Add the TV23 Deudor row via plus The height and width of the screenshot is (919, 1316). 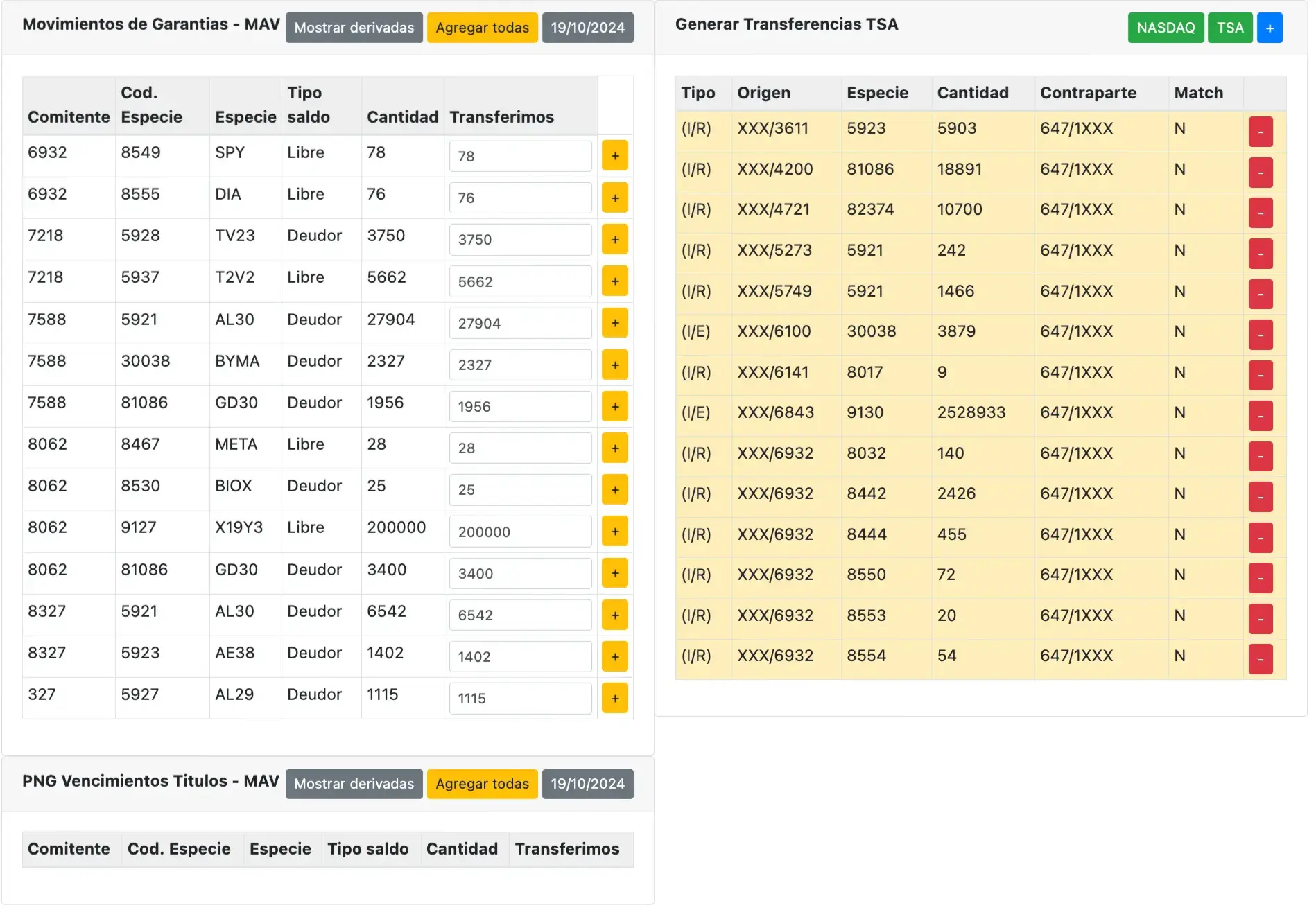(614, 239)
